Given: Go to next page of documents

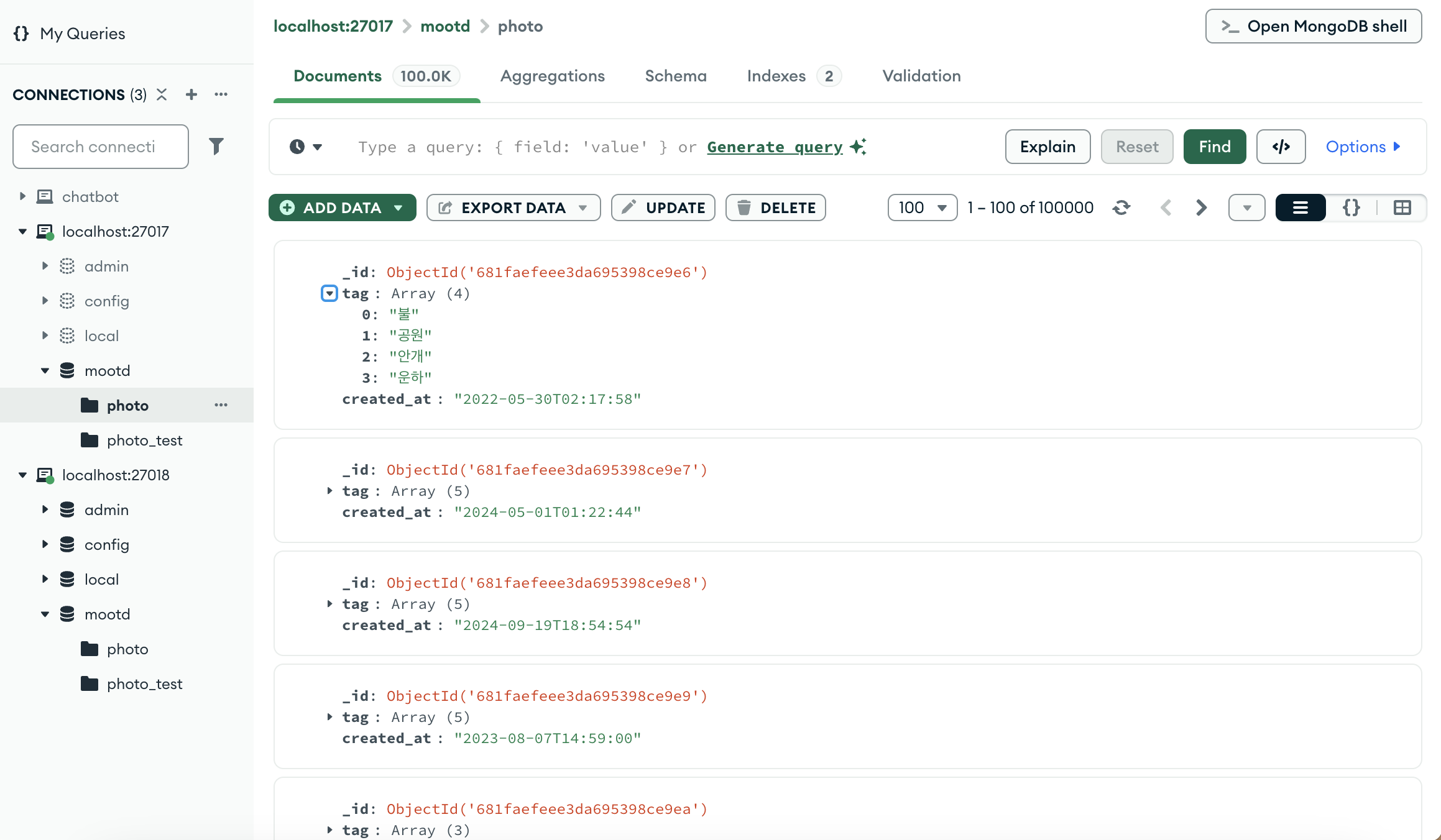Looking at the screenshot, I should pos(1201,208).
